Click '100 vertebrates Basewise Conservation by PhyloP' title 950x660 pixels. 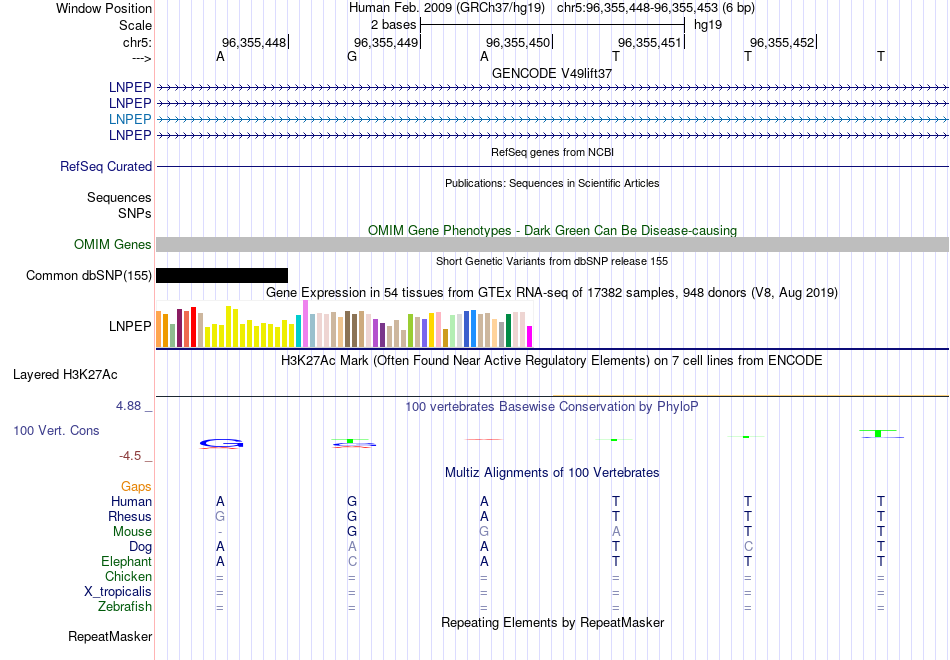552,407
